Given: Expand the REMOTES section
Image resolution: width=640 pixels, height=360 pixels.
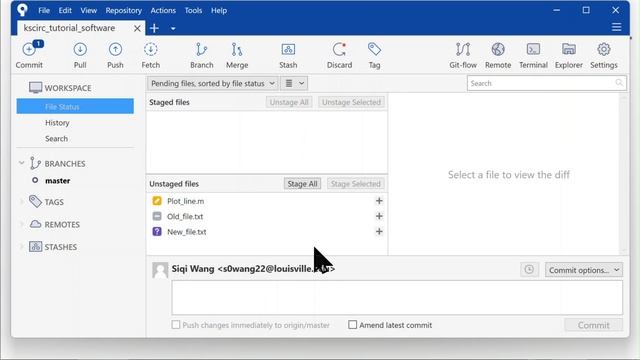Looking at the screenshot, I should pos(22,224).
